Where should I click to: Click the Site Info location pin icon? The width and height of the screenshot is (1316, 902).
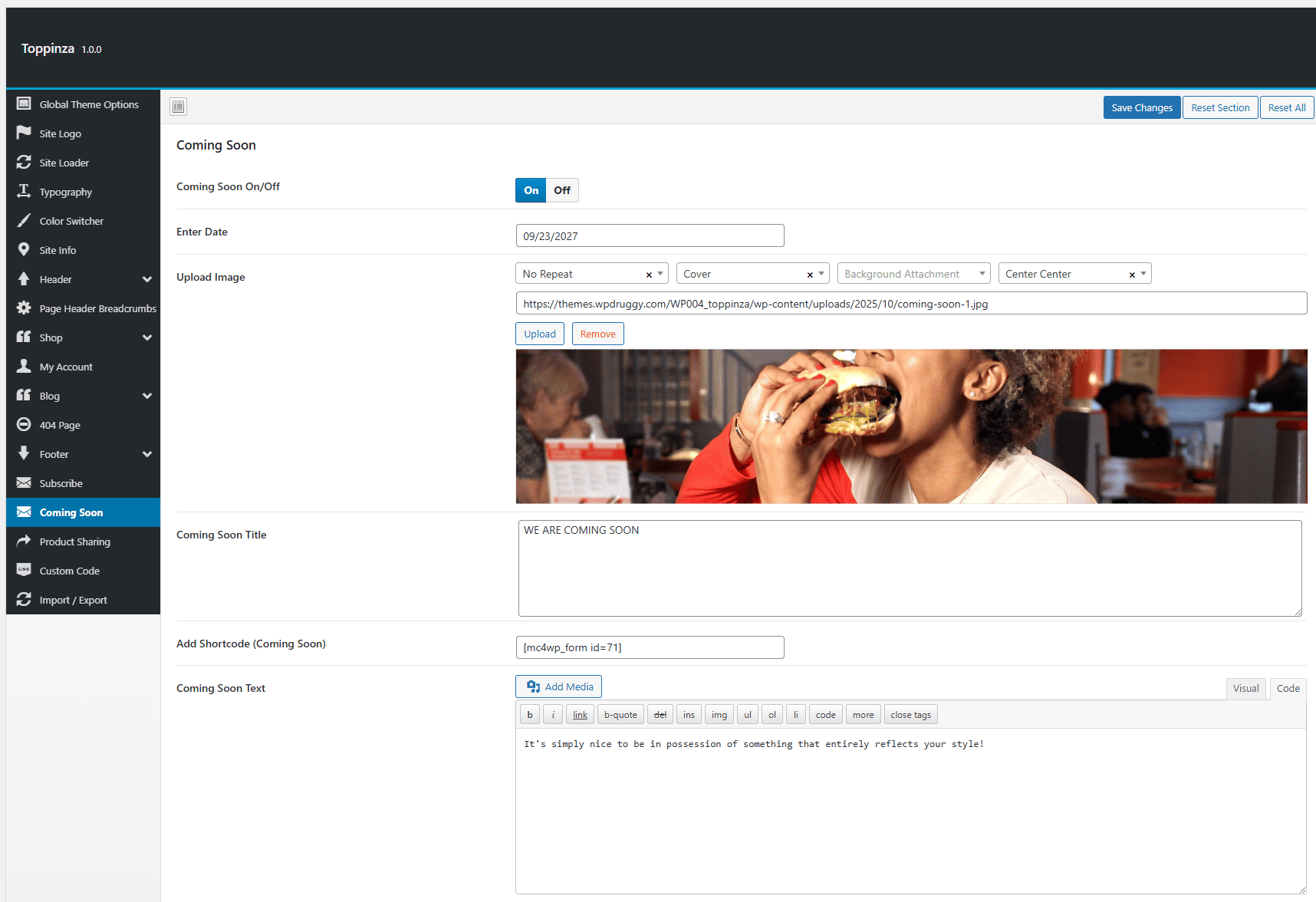24,249
